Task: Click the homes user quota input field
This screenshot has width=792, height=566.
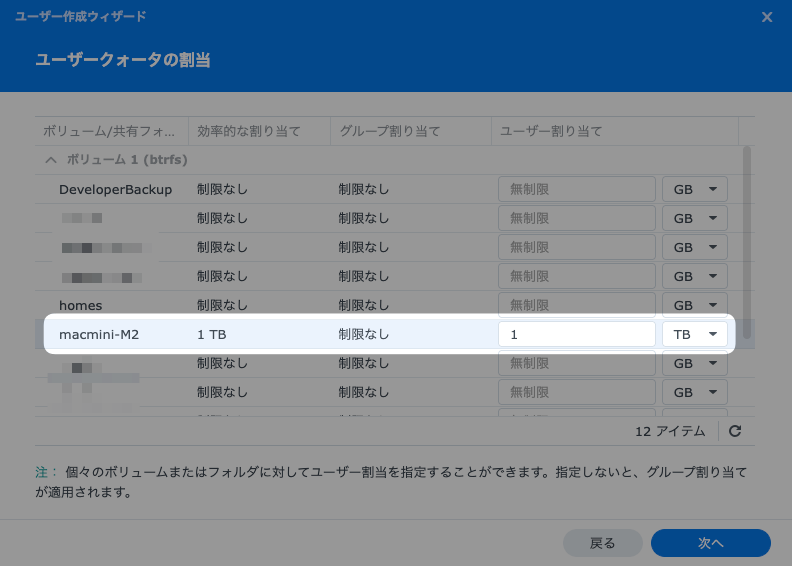Action: pos(576,305)
